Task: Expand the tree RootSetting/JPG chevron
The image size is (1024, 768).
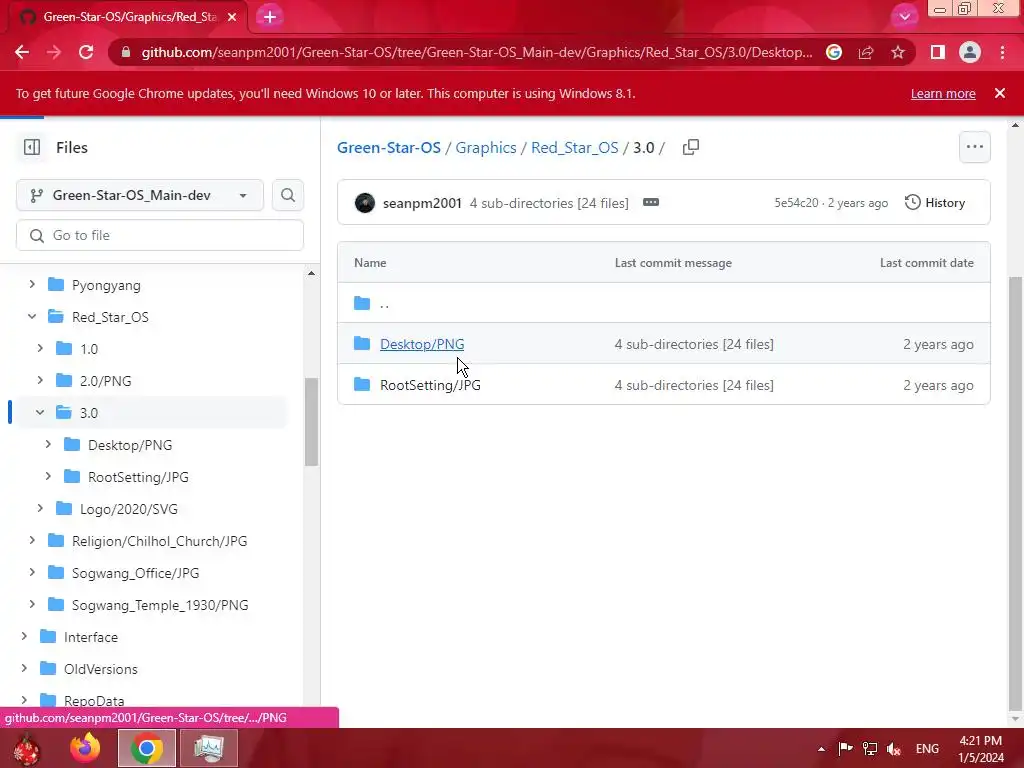Action: tap(48, 476)
